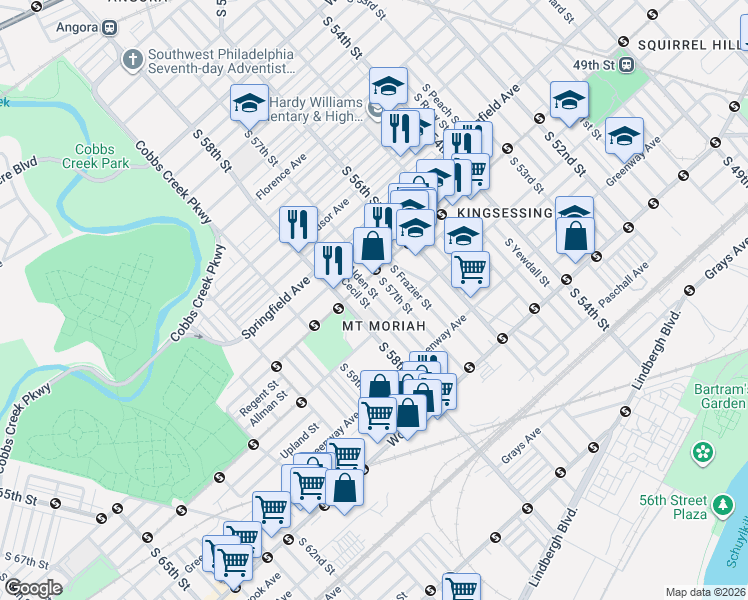Click shopping cart marker south of S 59th label
The width and height of the screenshot is (748, 600).
click(x=377, y=416)
